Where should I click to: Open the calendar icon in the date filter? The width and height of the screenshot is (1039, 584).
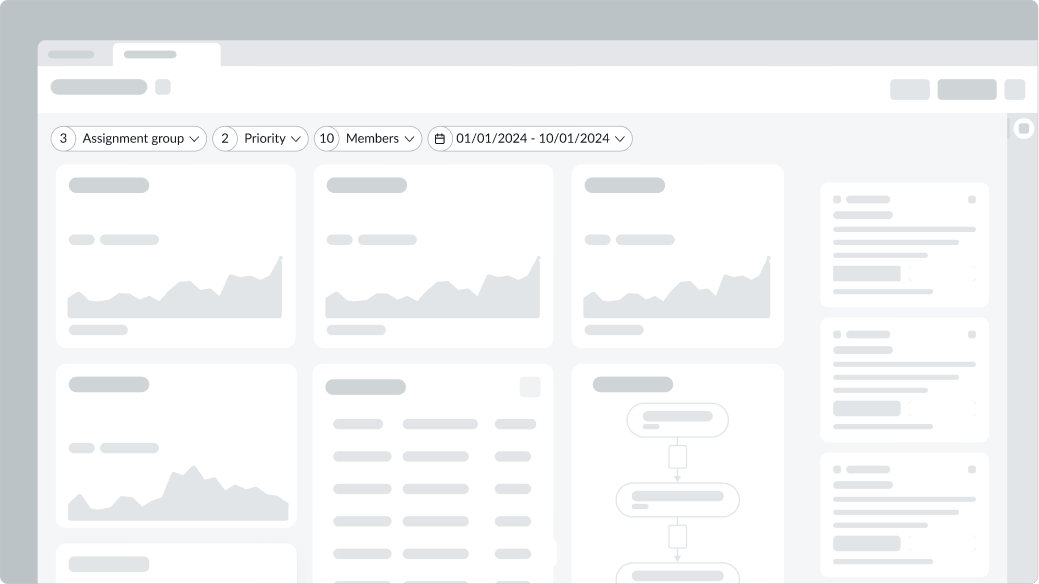point(440,139)
